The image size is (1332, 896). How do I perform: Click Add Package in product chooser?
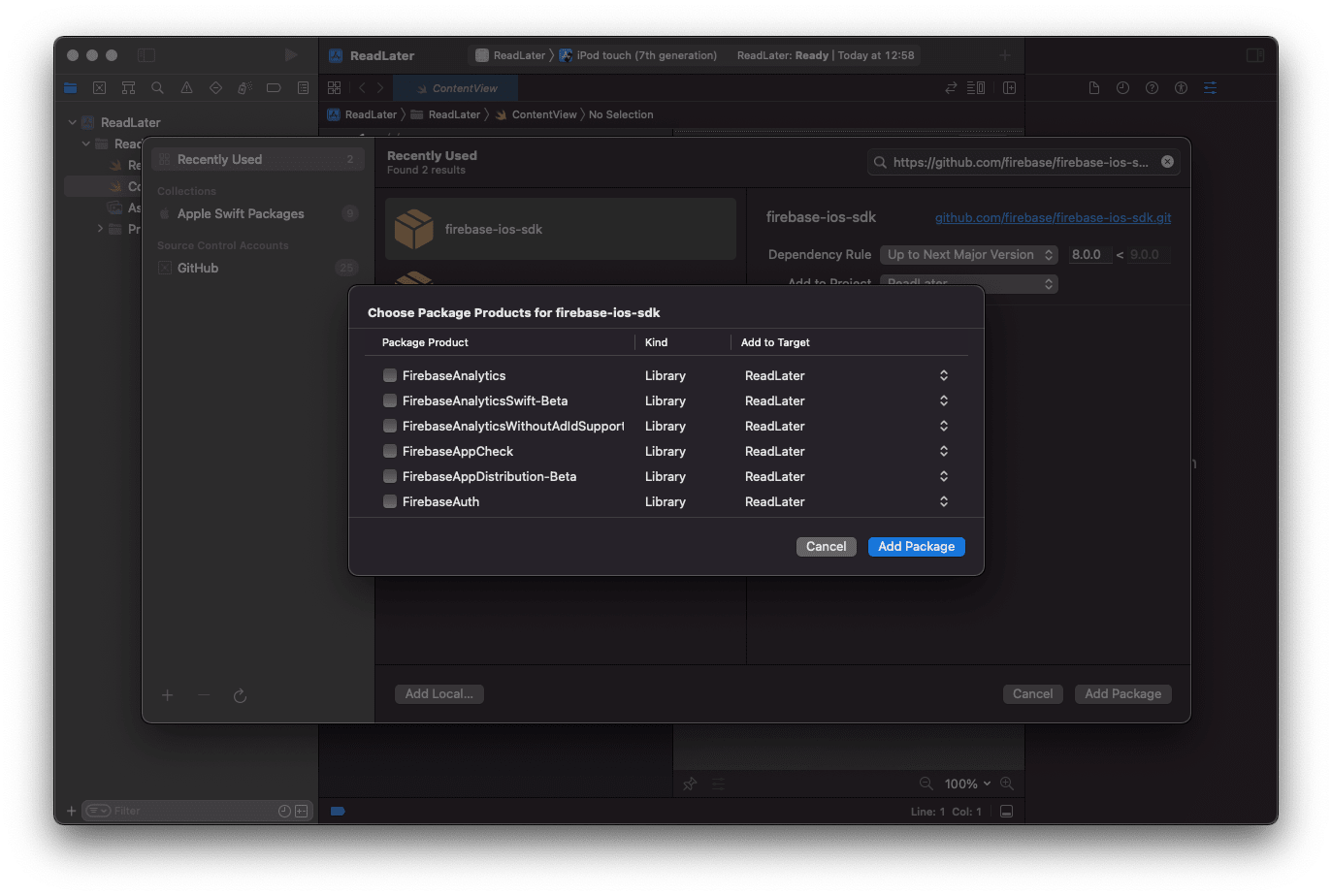(917, 547)
